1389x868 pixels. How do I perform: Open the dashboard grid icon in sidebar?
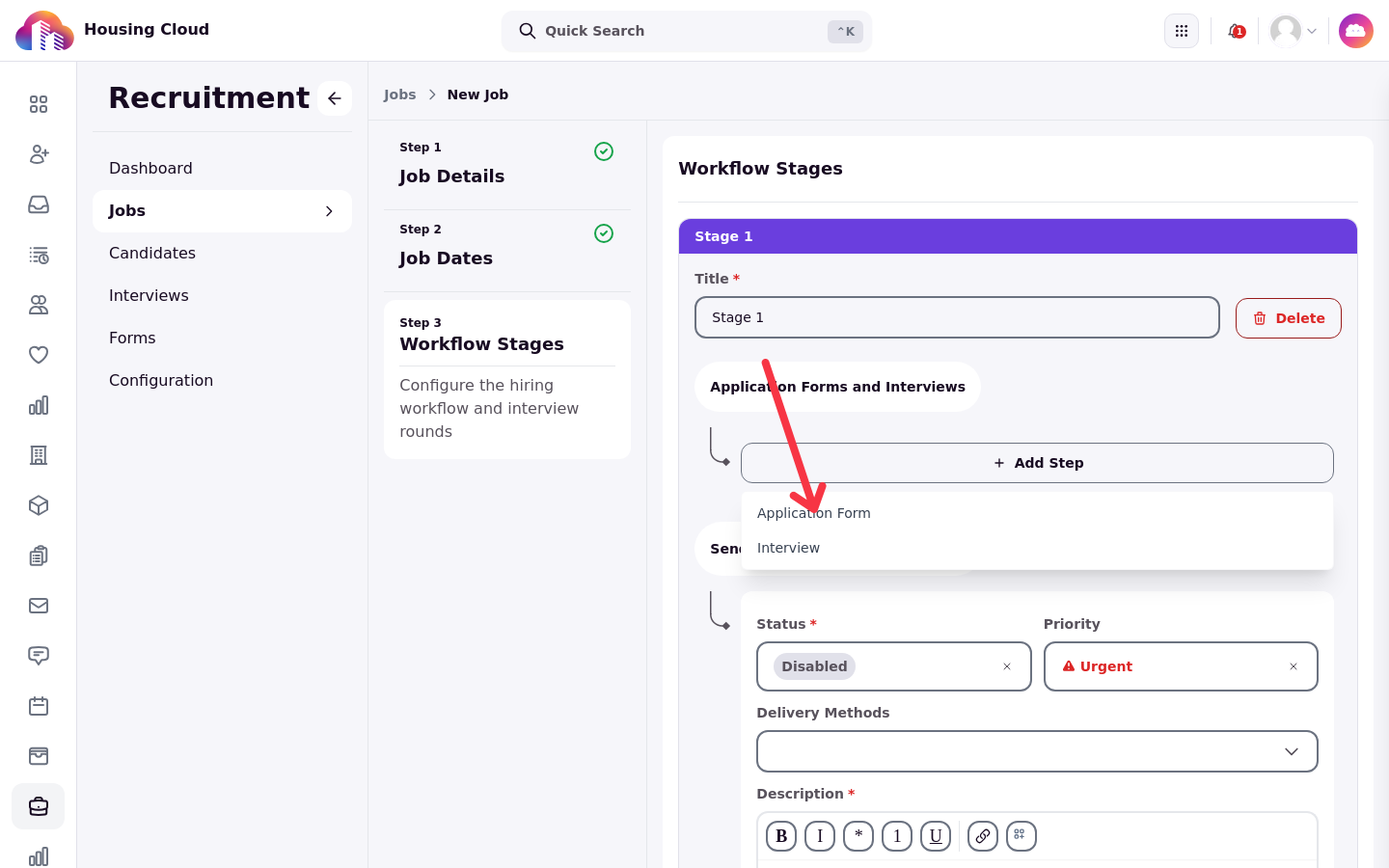[39, 104]
